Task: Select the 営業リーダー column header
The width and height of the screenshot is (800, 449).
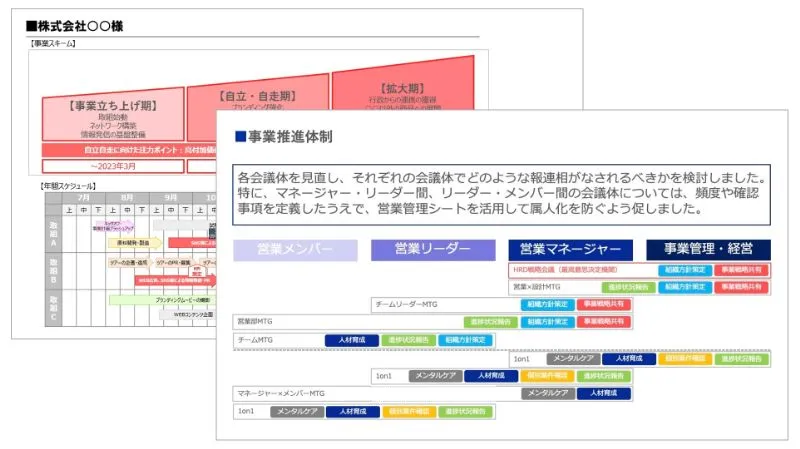Action: pos(433,250)
